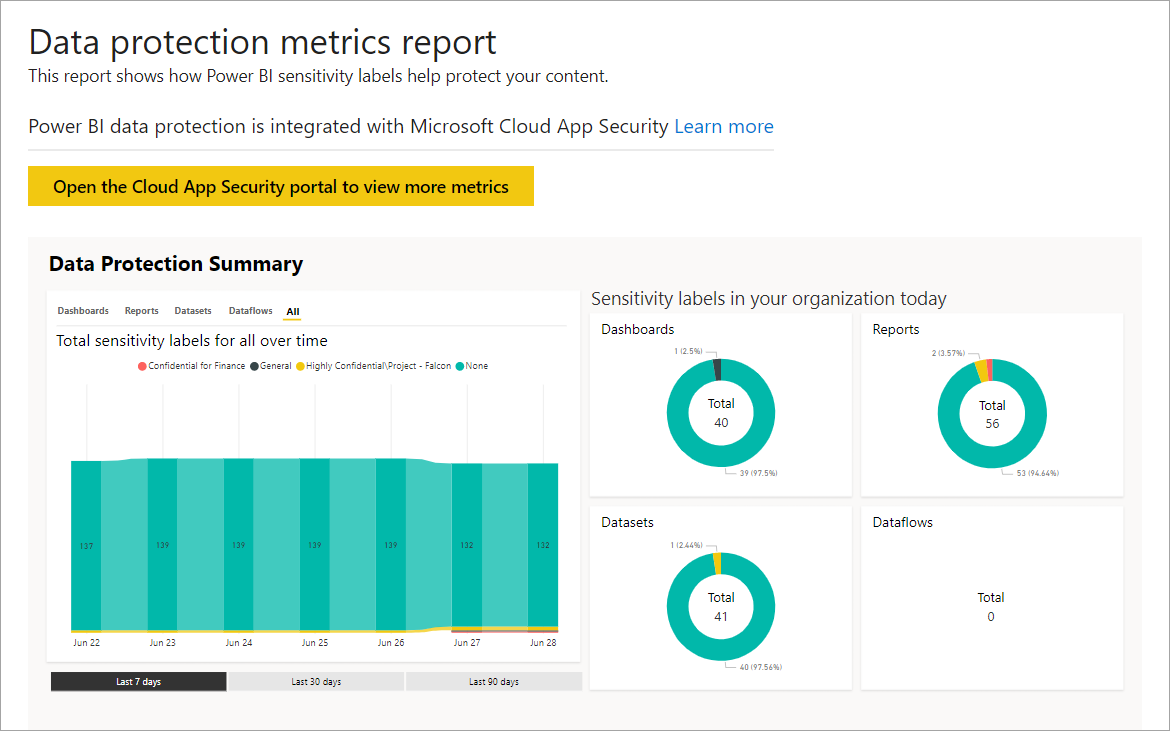The image size is (1170, 731).
Task: Click Highly Confidential Project Falcon legend dot
Action: pyautogui.click(x=301, y=366)
